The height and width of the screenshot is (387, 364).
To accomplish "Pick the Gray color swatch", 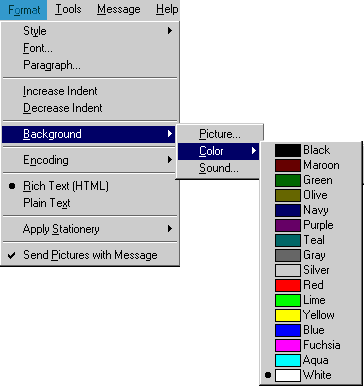I will pyautogui.click(x=288, y=255).
